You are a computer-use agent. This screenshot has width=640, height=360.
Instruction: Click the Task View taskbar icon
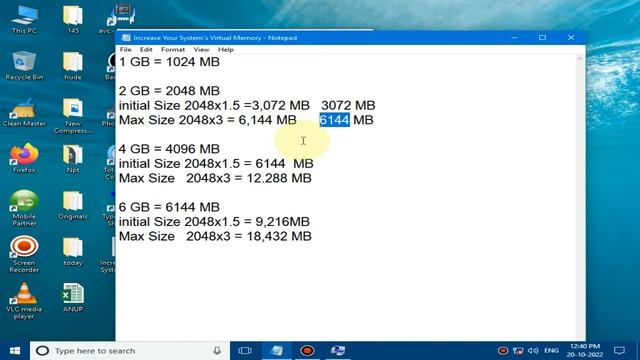pos(245,351)
